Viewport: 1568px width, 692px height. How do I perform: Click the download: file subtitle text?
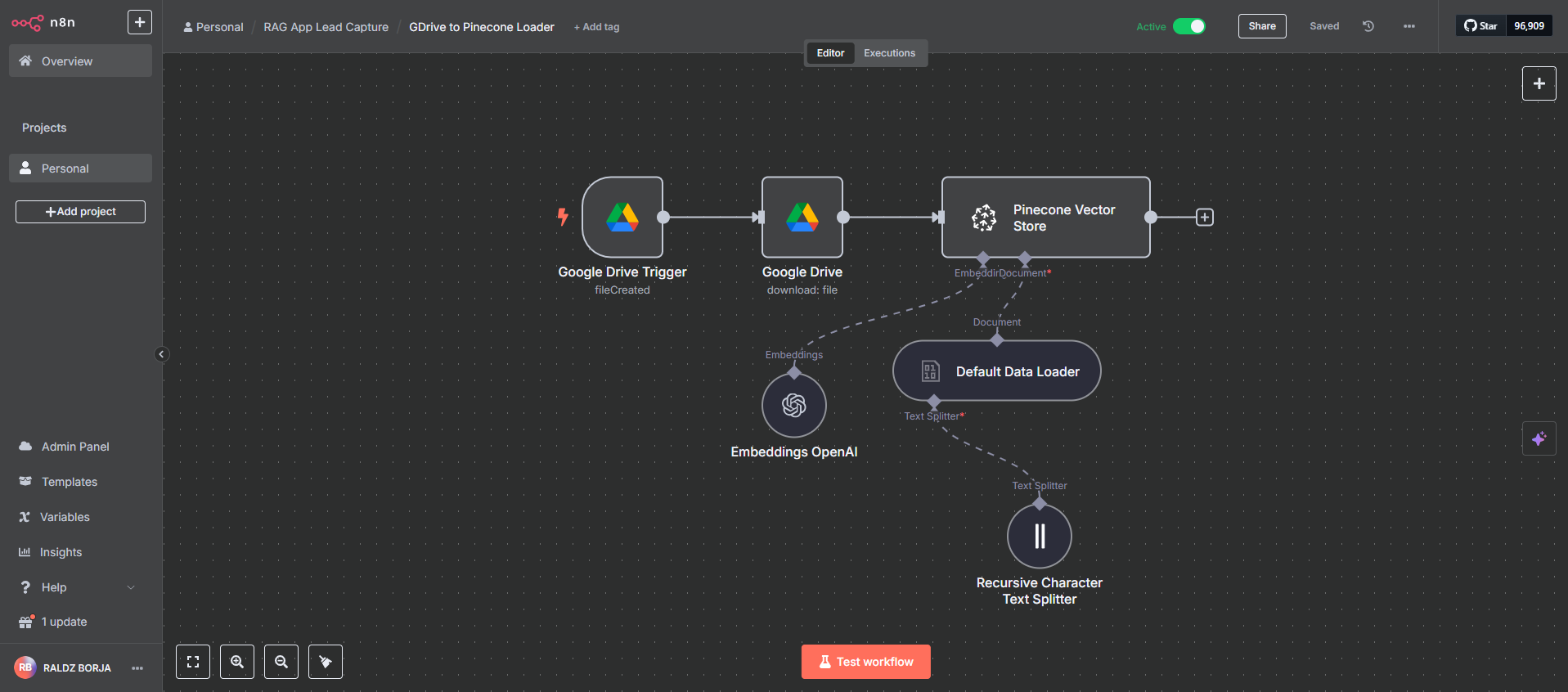(802, 290)
